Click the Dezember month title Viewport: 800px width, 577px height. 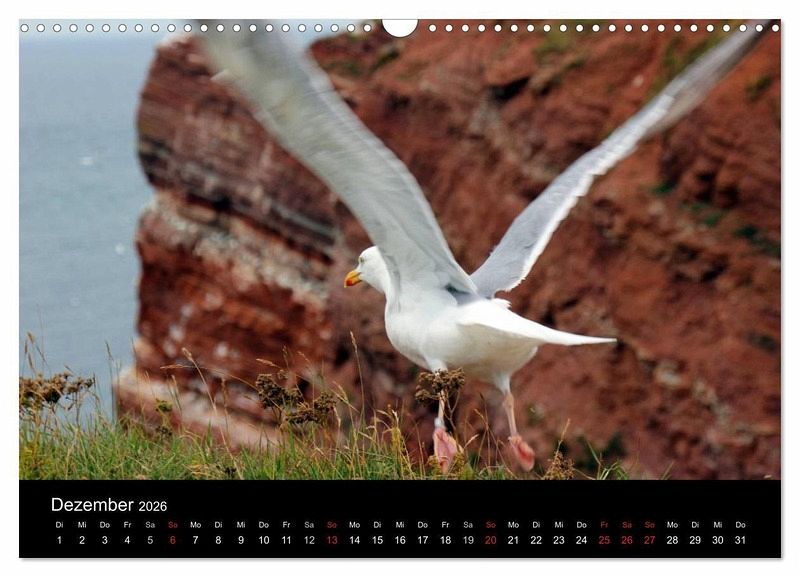click(x=92, y=505)
